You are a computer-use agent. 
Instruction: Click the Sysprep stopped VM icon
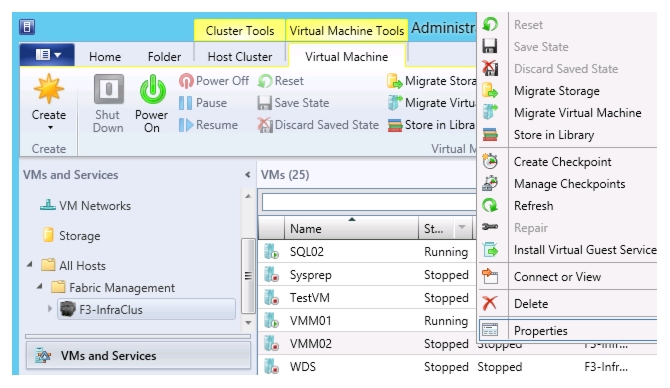[x=271, y=275]
